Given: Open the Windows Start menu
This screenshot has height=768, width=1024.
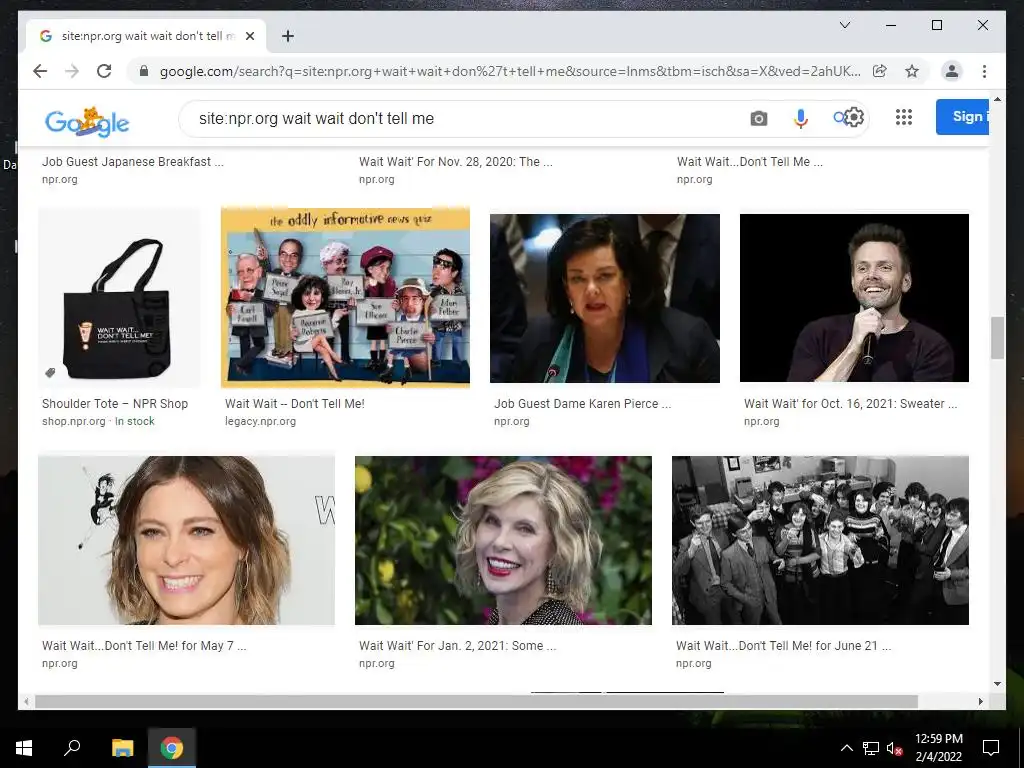Looking at the screenshot, I should [24, 747].
